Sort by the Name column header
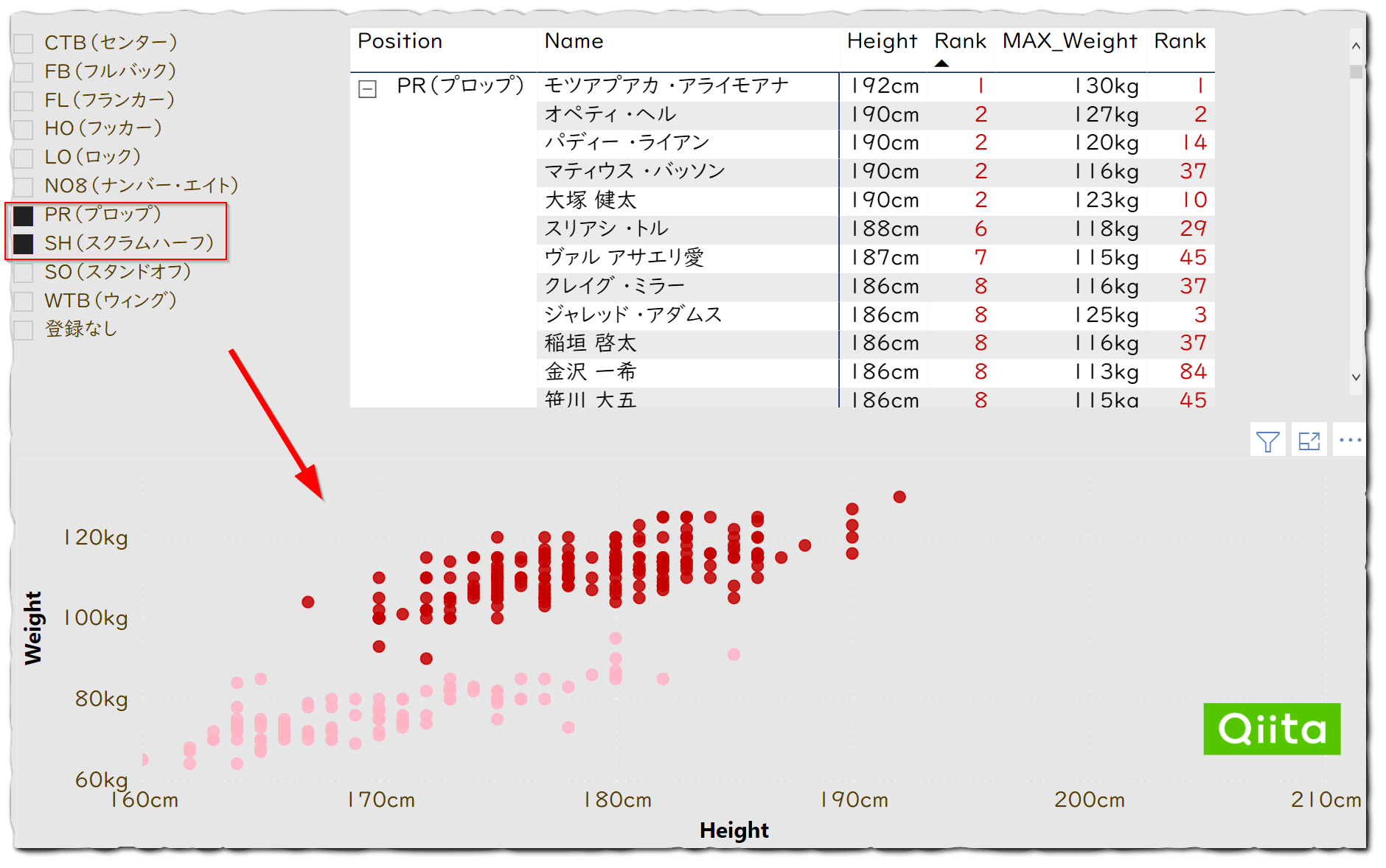Screen dimensions: 1386x868 coord(574,42)
